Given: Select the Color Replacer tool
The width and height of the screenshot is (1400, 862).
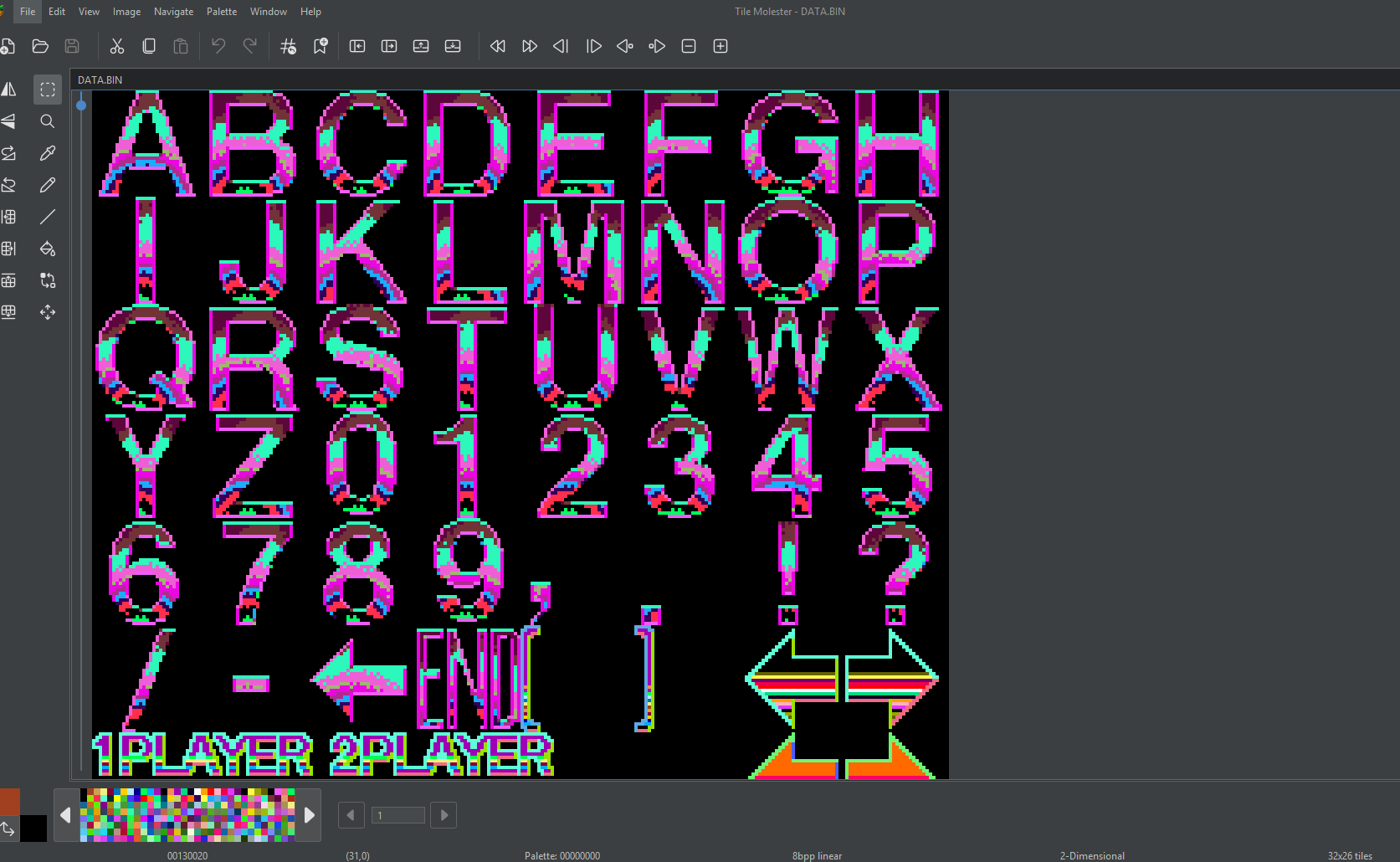Looking at the screenshot, I should click(48, 280).
